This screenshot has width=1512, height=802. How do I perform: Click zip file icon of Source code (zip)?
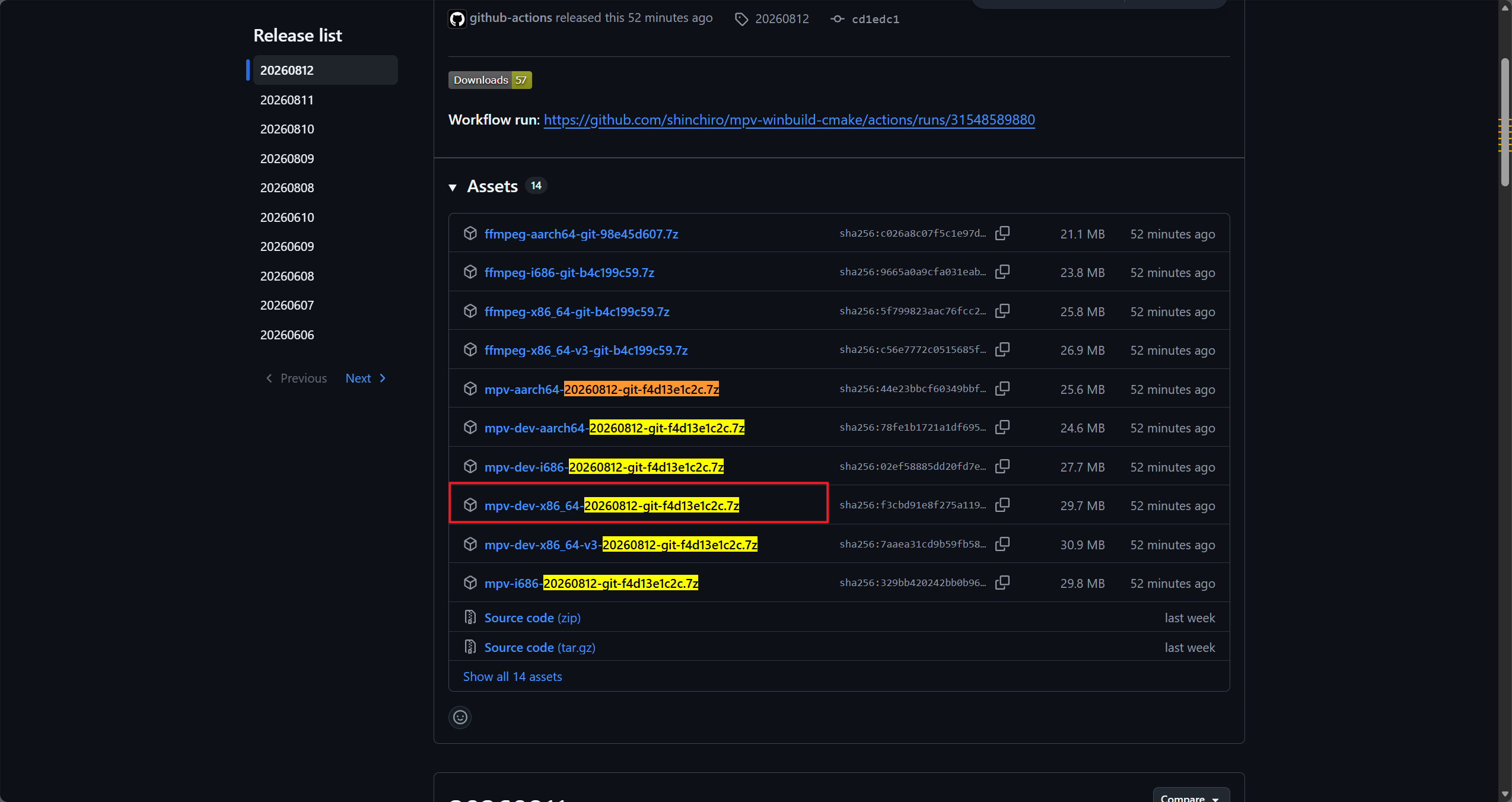(x=470, y=617)
